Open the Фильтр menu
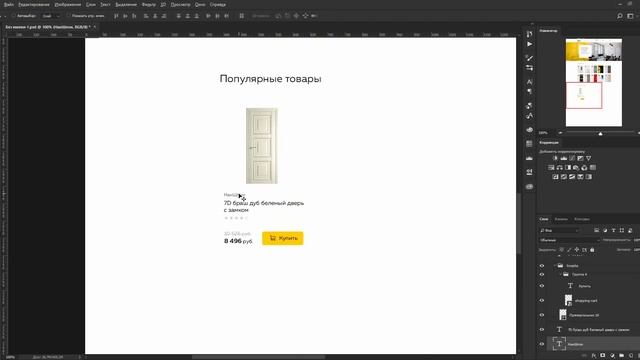Viewport: 640px width, 360px height. point(149,4)
